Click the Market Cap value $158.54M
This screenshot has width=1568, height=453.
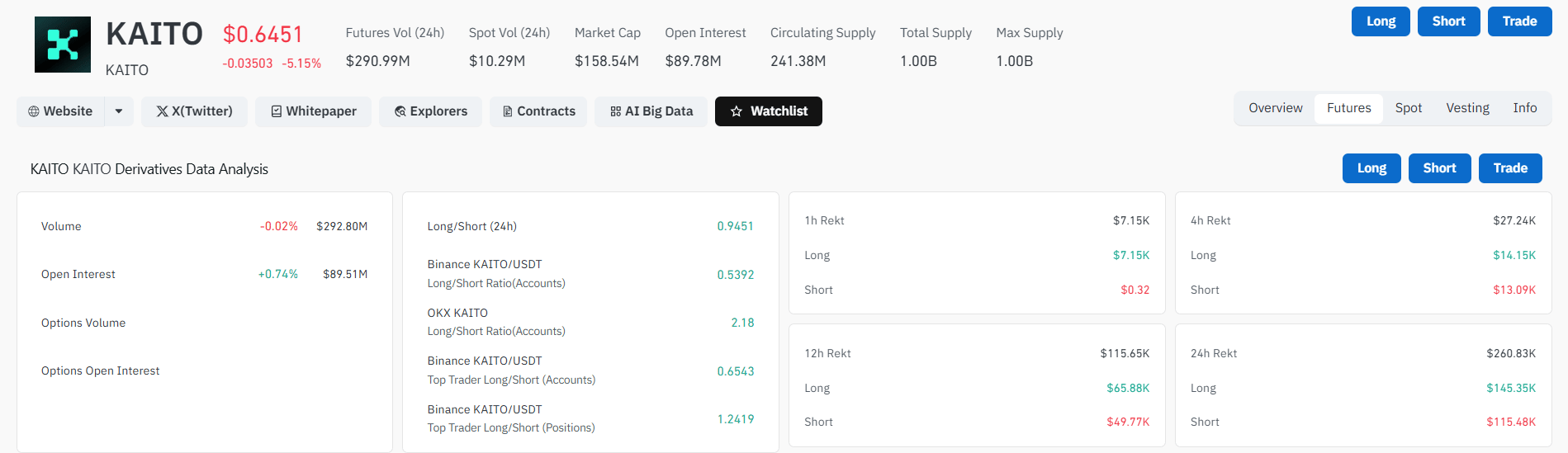[607, 61]
